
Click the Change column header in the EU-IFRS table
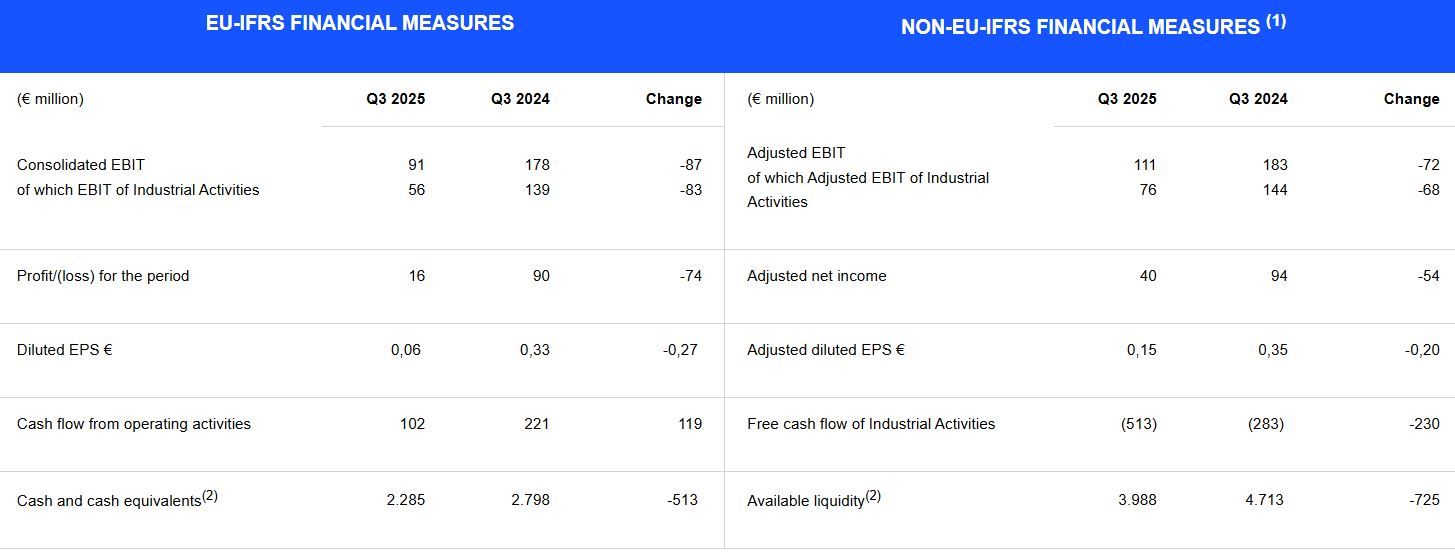(673, 99)
